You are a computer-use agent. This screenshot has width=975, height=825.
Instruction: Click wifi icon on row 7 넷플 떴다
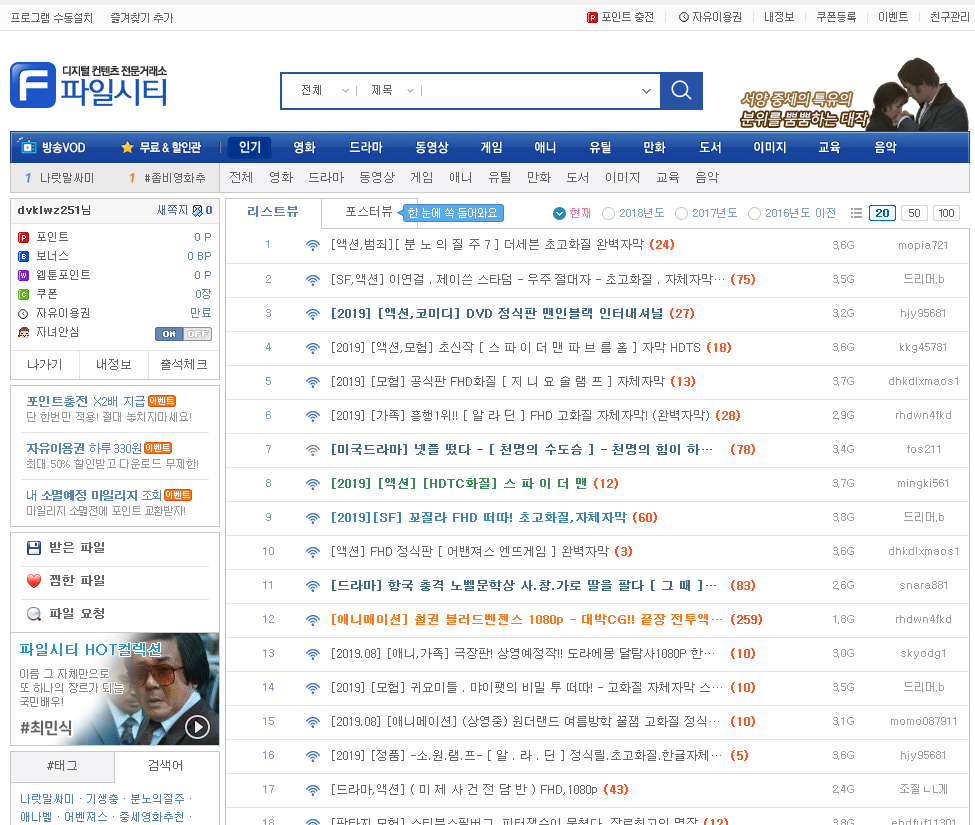coord(313,449)
